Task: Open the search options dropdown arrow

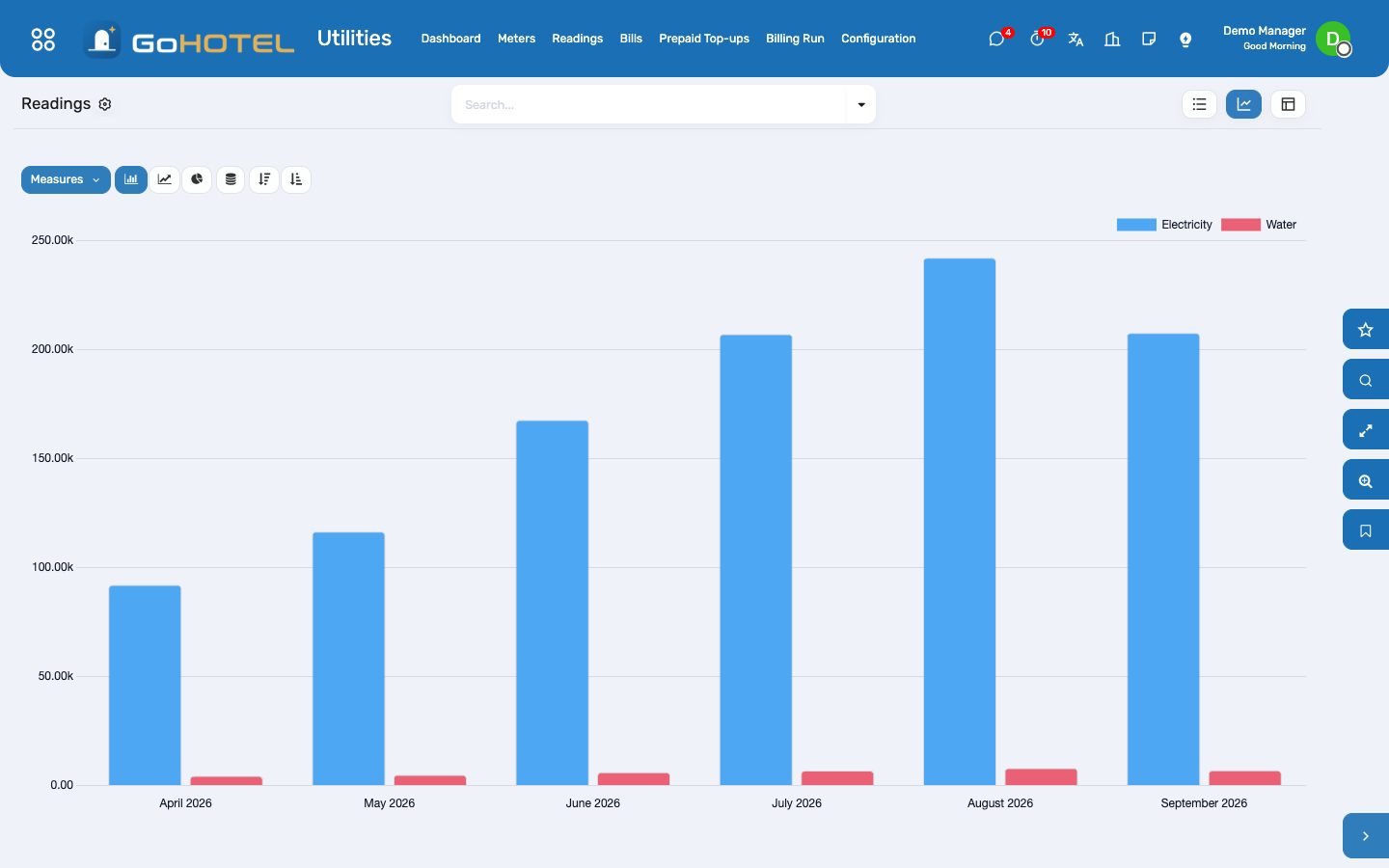Action: (x=861, y=104)
